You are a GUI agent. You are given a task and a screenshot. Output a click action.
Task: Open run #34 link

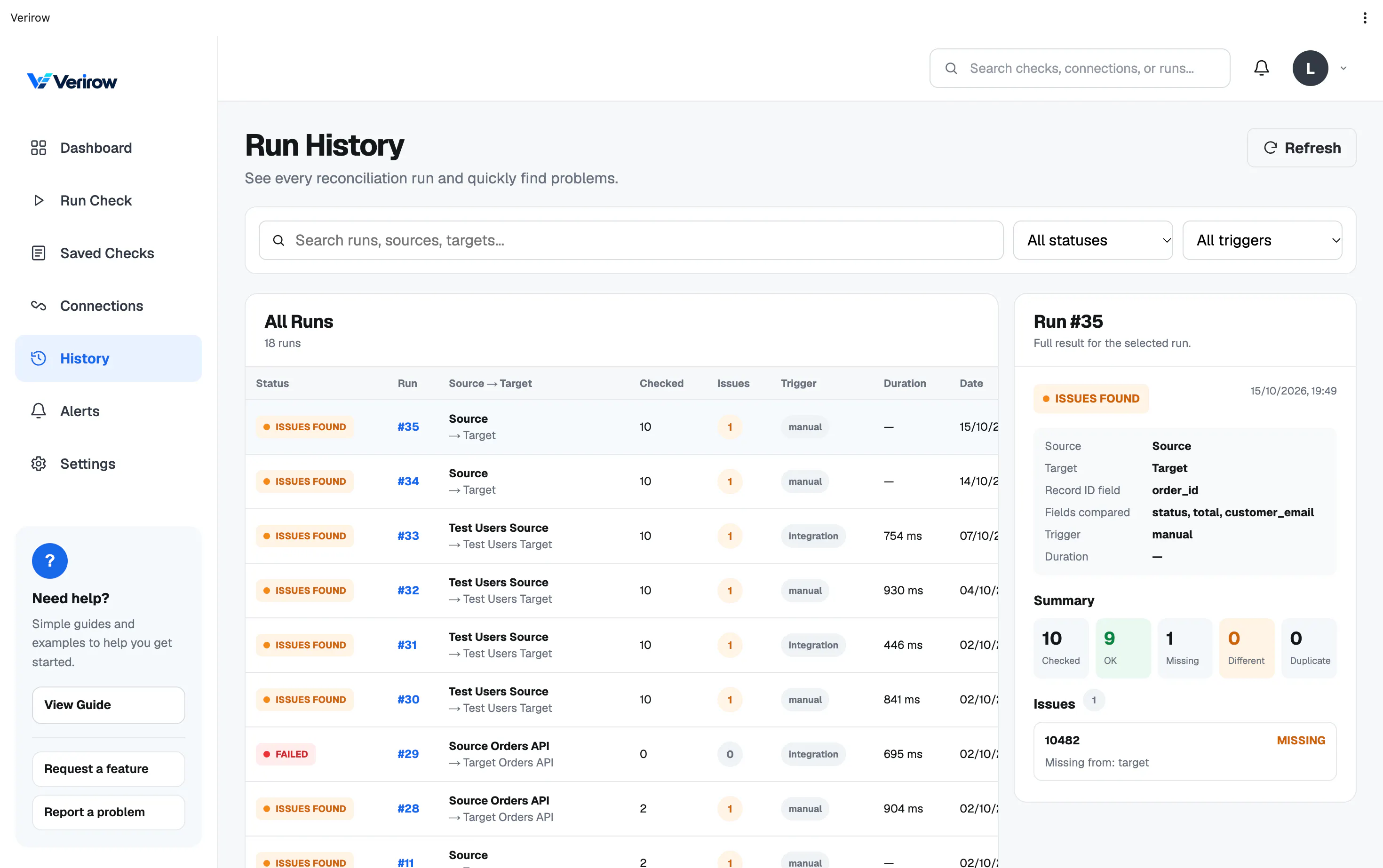pyautogui.click(x=408, y=481)
